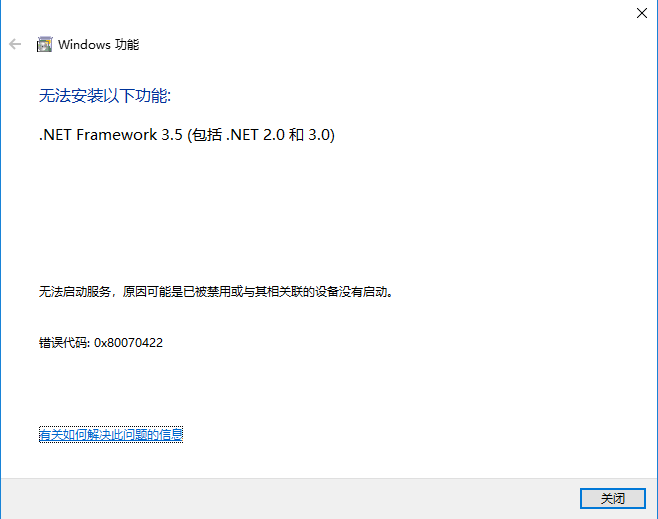Click the 无法启动服务 error message
658x519 pixels.
pyautogui.click(x=216, y=292)
